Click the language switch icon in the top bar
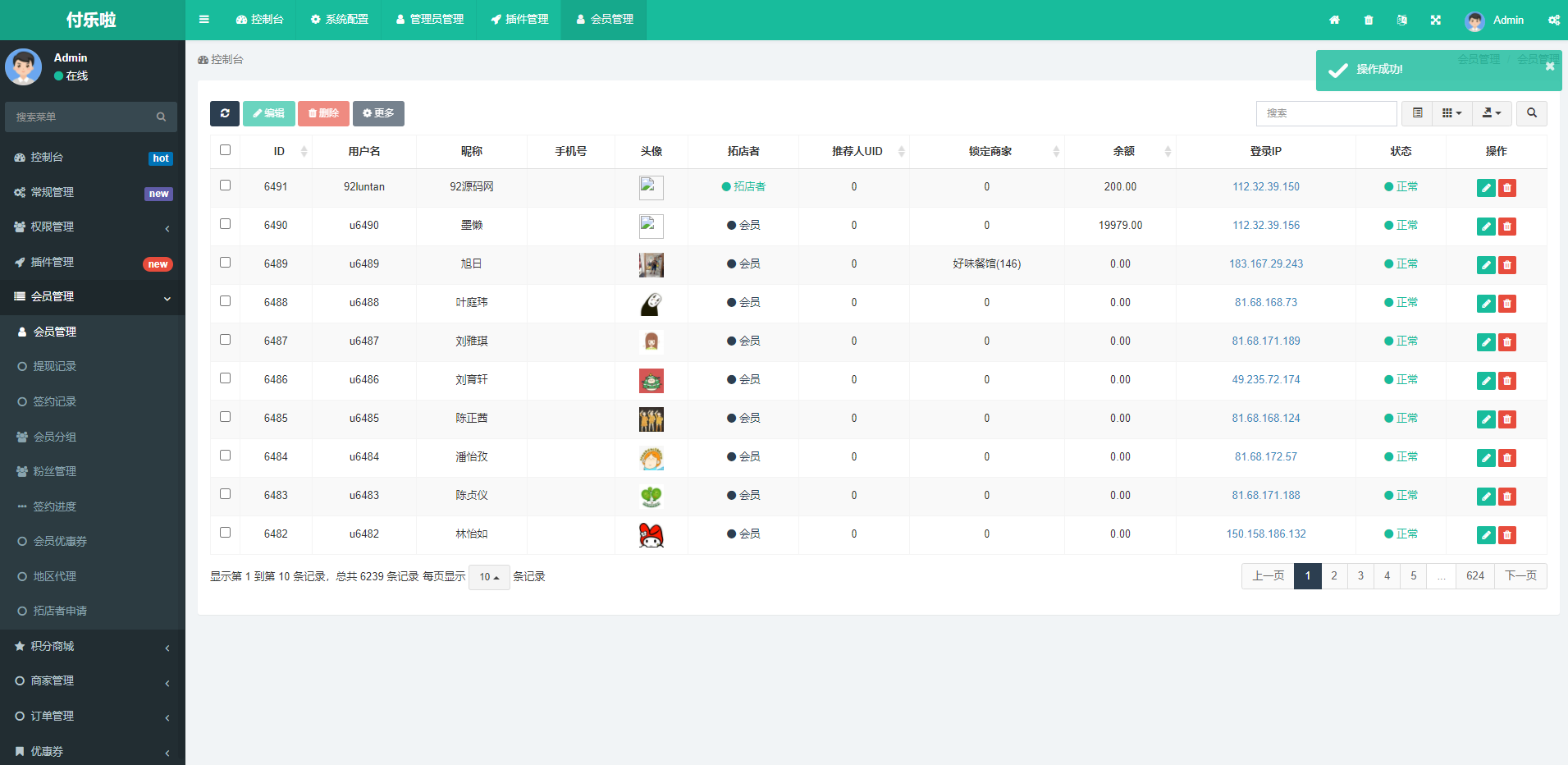Screen dimensions: 1568x765 click(1401, 20)
